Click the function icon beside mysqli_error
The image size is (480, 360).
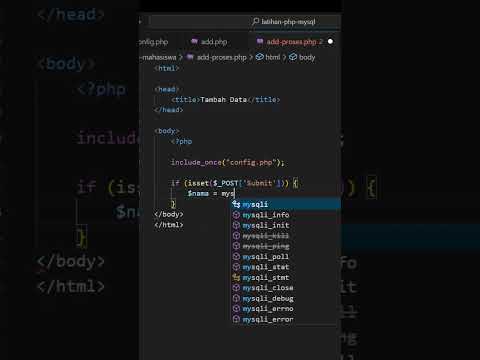[236, 319]
